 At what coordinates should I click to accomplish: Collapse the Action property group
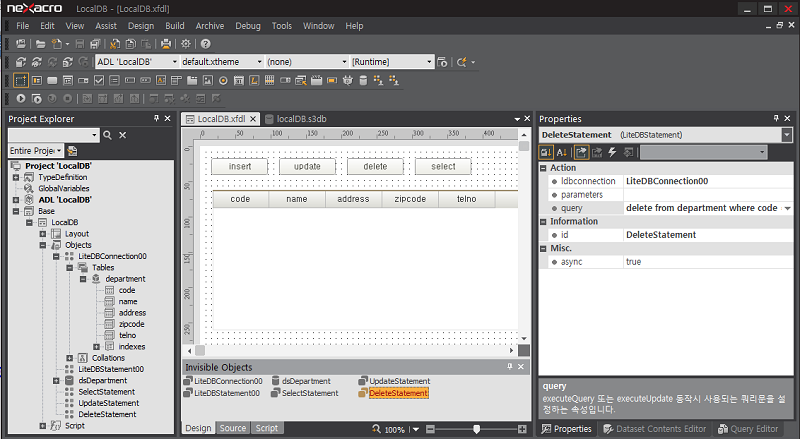pyautogui.click(x=543, y=168)
